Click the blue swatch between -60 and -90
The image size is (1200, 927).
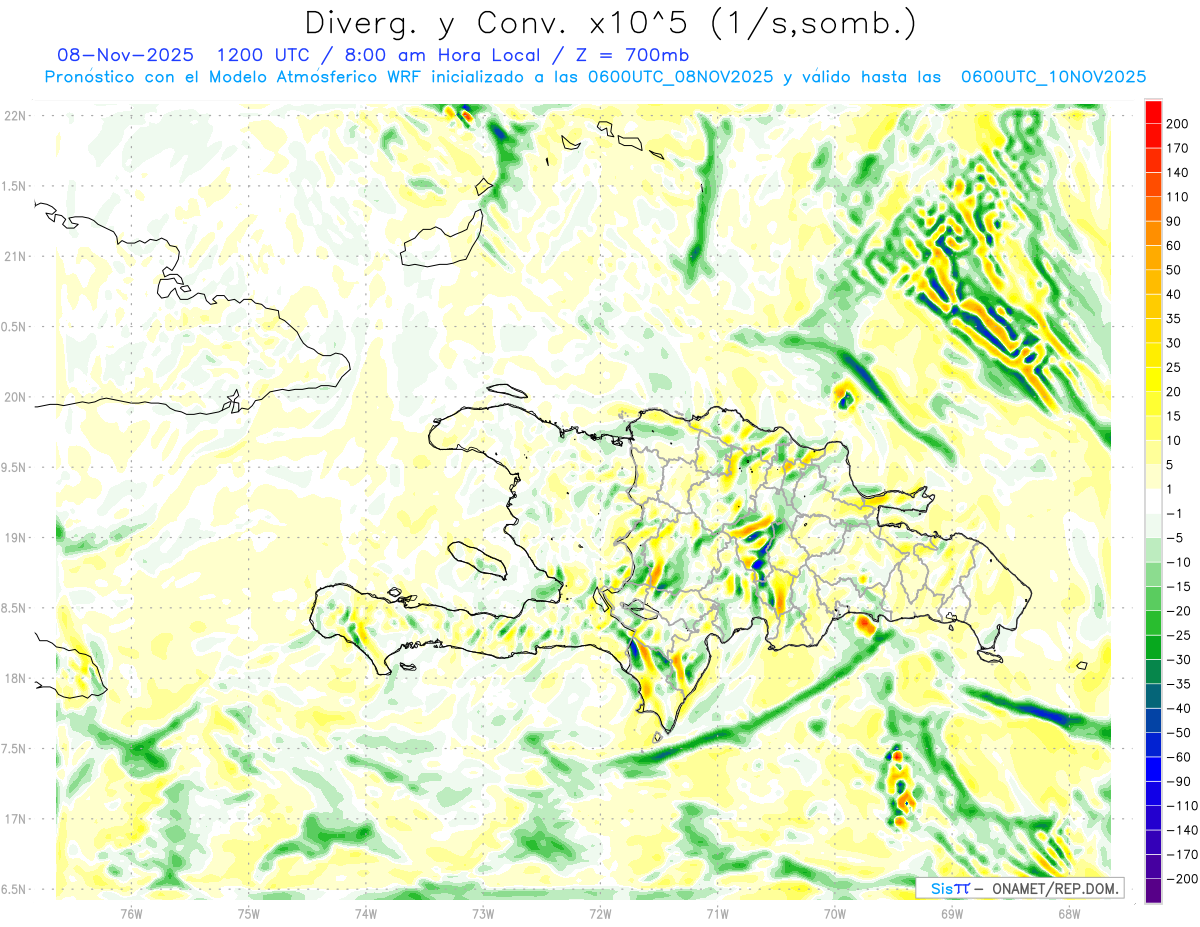[x=1153, y=769]
